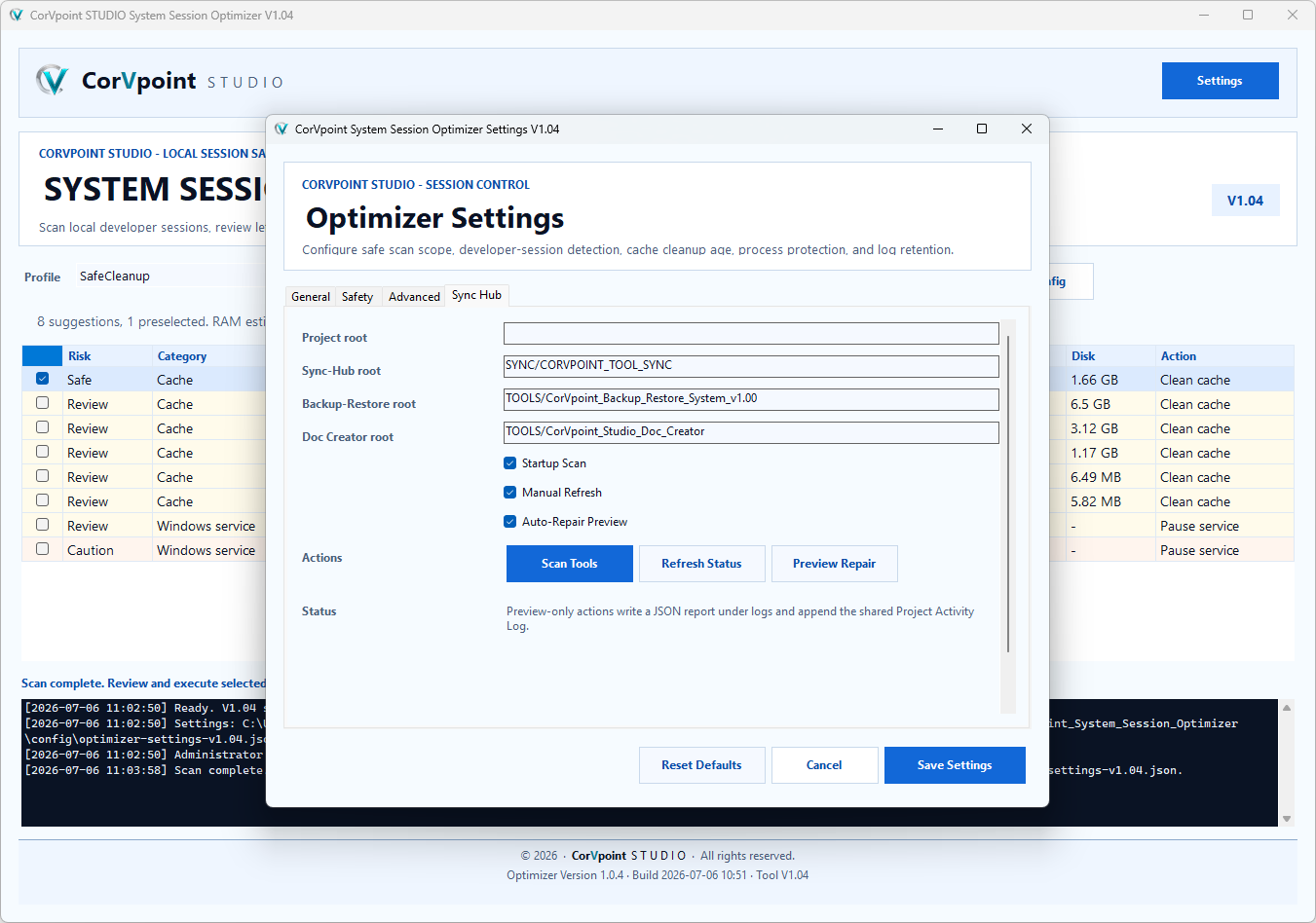Click the log panel scroll down arrow
The image size is (1316, 923).
(1287, 819)
